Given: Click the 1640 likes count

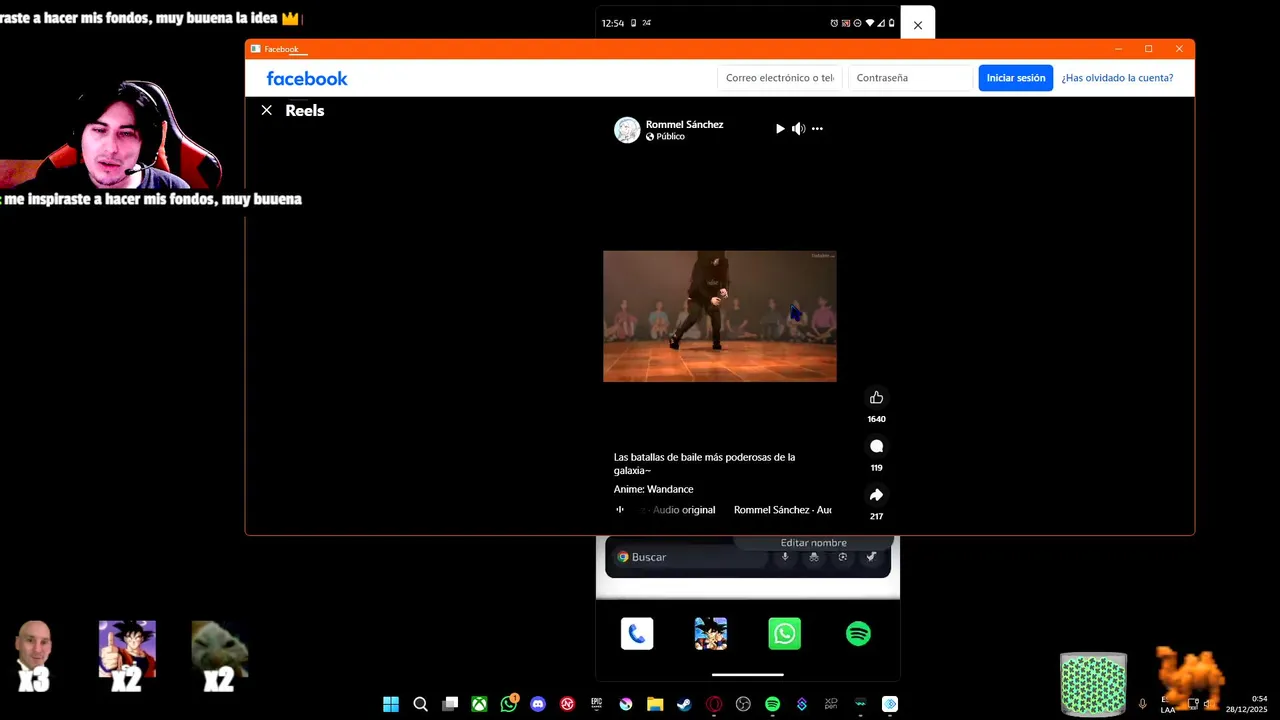Looking at the screenshot, I should (876, 419).
